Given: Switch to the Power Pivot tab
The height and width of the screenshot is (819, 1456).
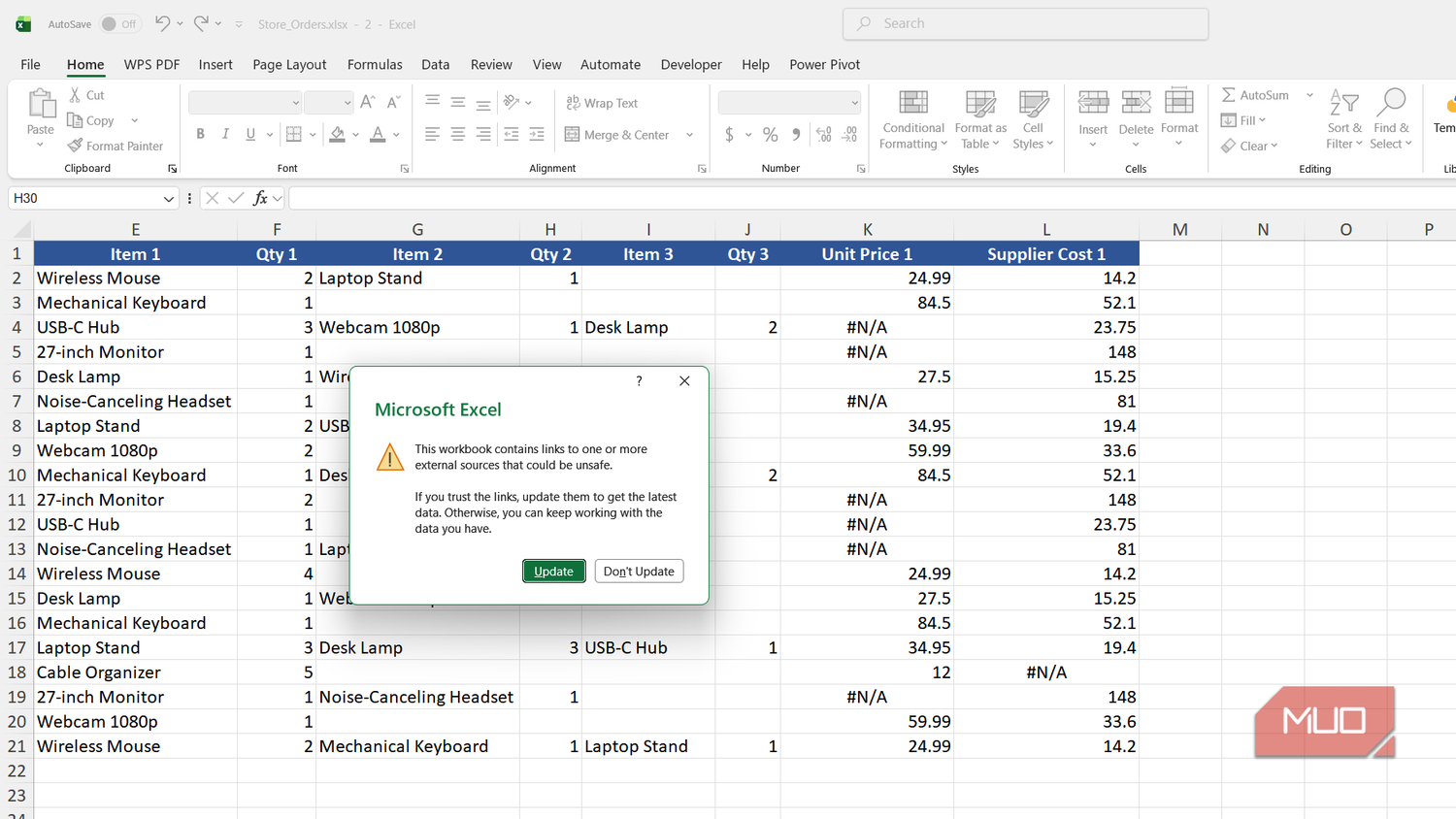Looking at the screenshot, I should click(x=824, y=64).
